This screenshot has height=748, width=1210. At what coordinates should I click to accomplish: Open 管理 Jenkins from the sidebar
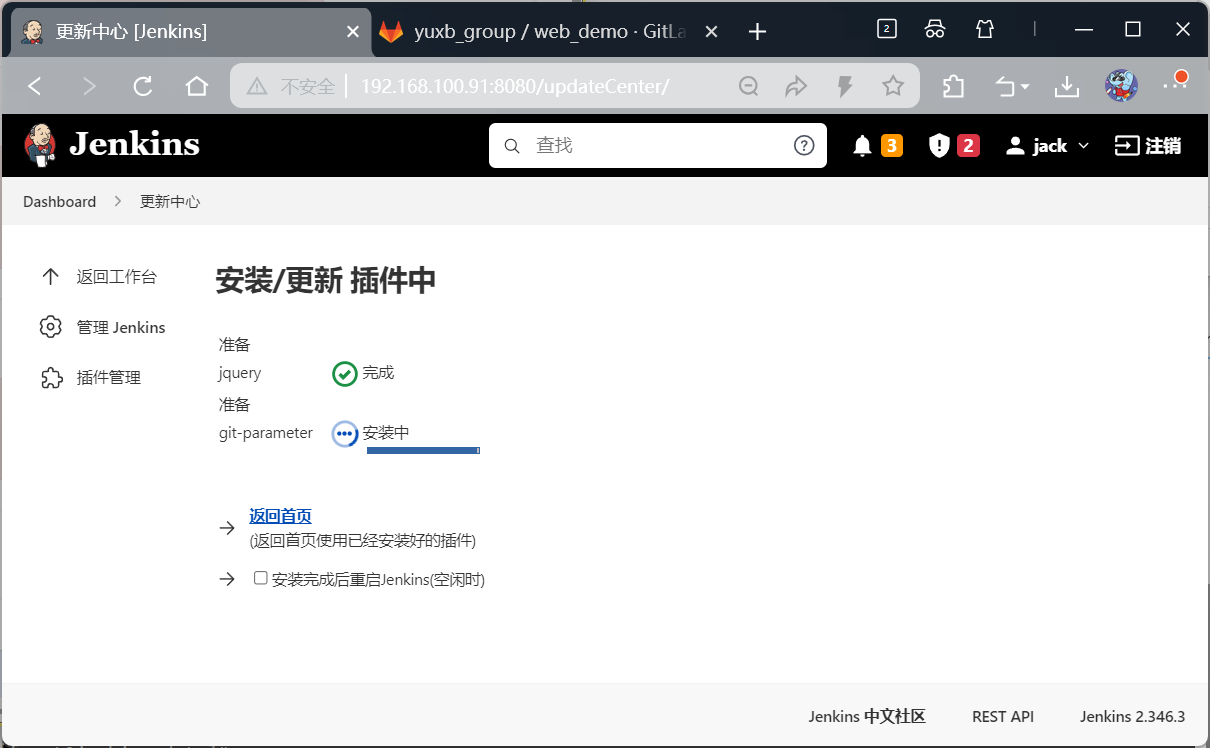click(x=121, y=327)
